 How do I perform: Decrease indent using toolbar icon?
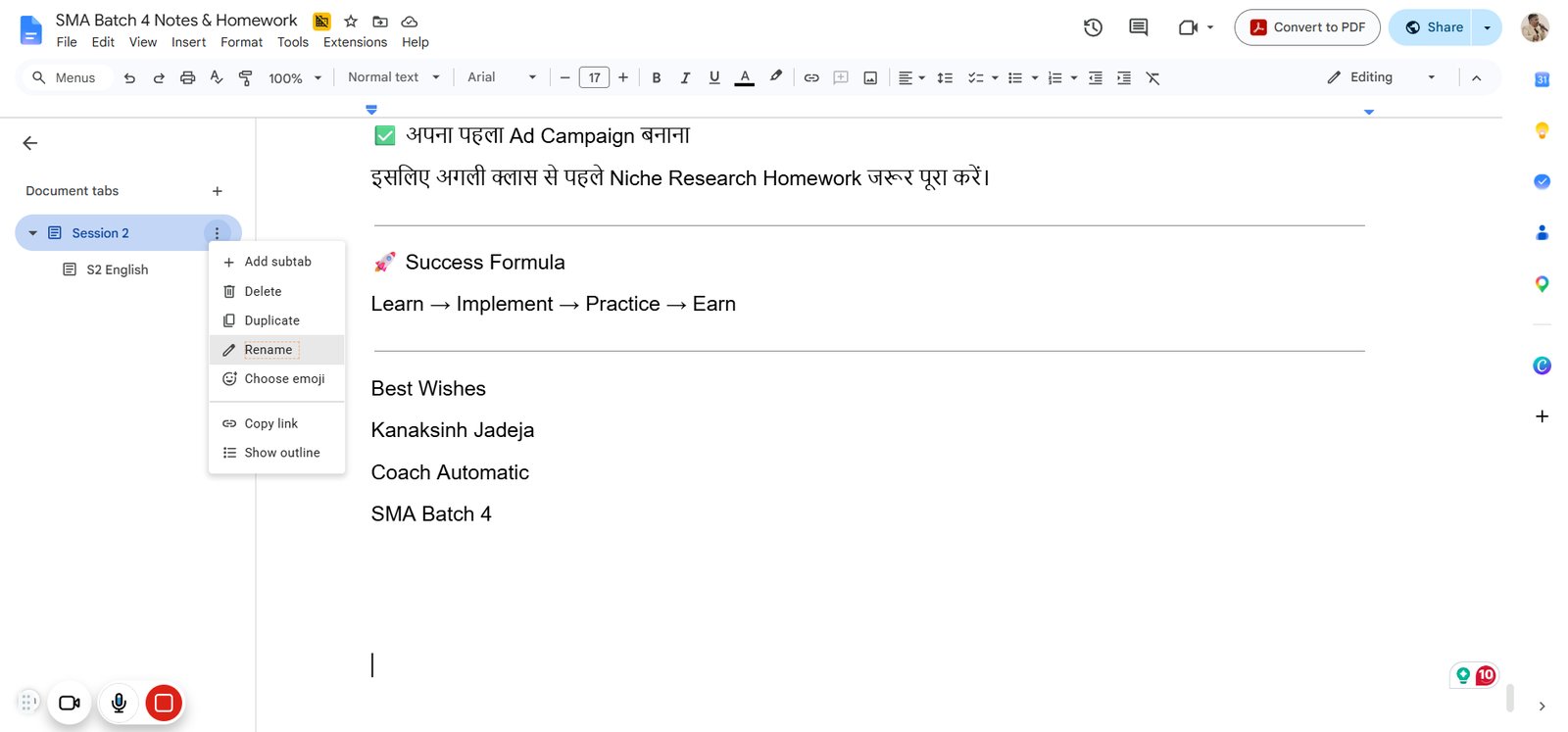click(x=1096, y=77)
